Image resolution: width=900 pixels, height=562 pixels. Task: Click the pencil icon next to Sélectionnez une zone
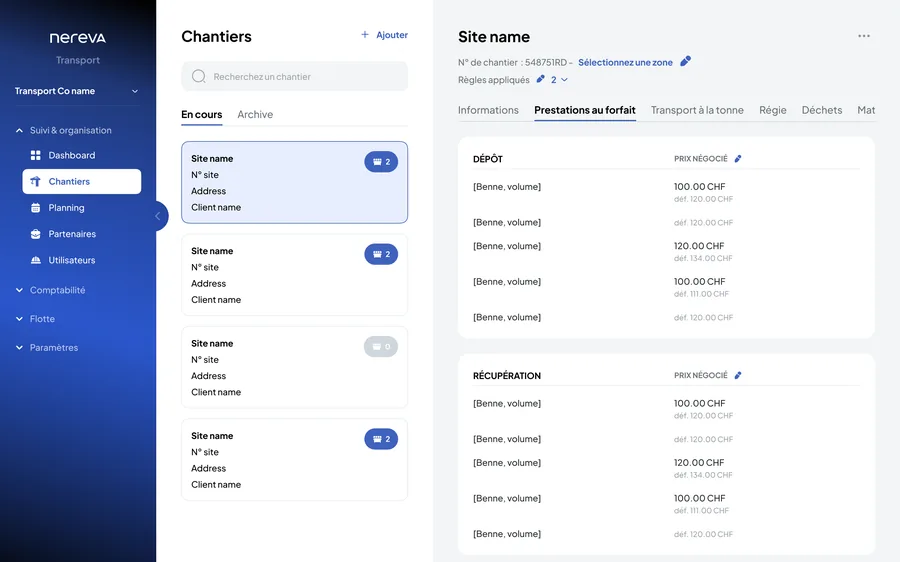(x=685, y=61)
